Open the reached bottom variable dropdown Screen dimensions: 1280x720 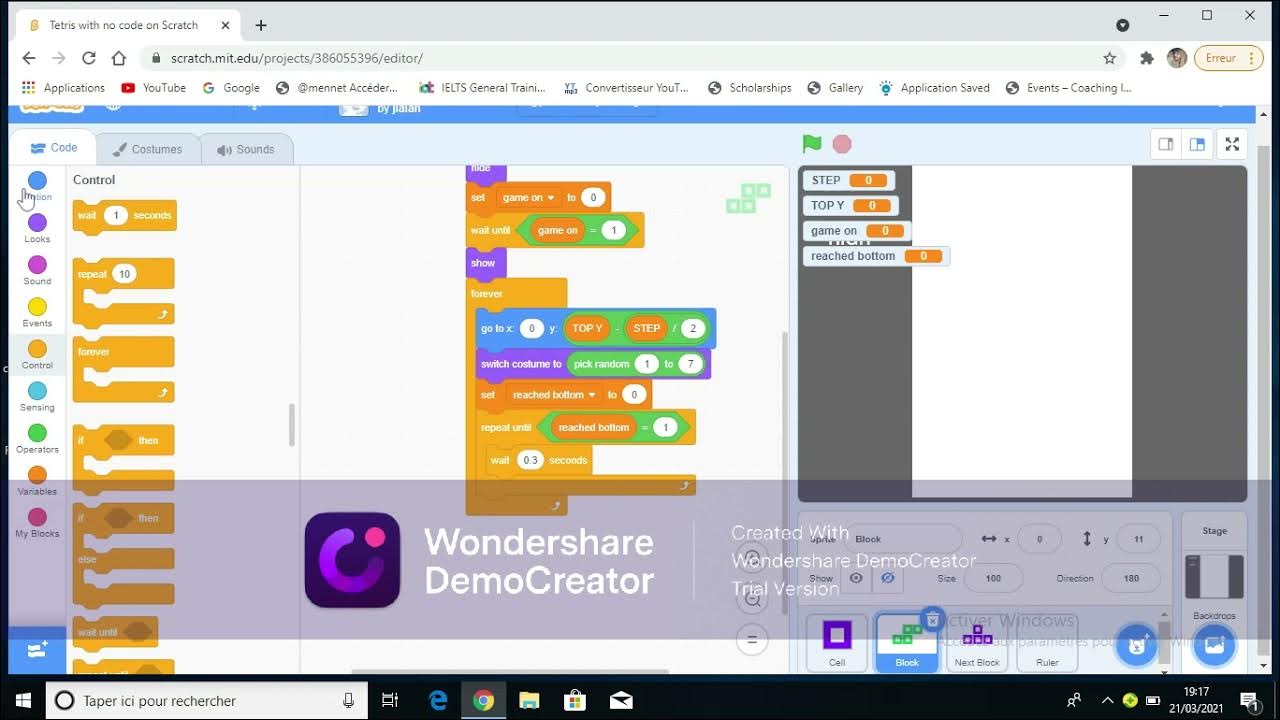553,395
